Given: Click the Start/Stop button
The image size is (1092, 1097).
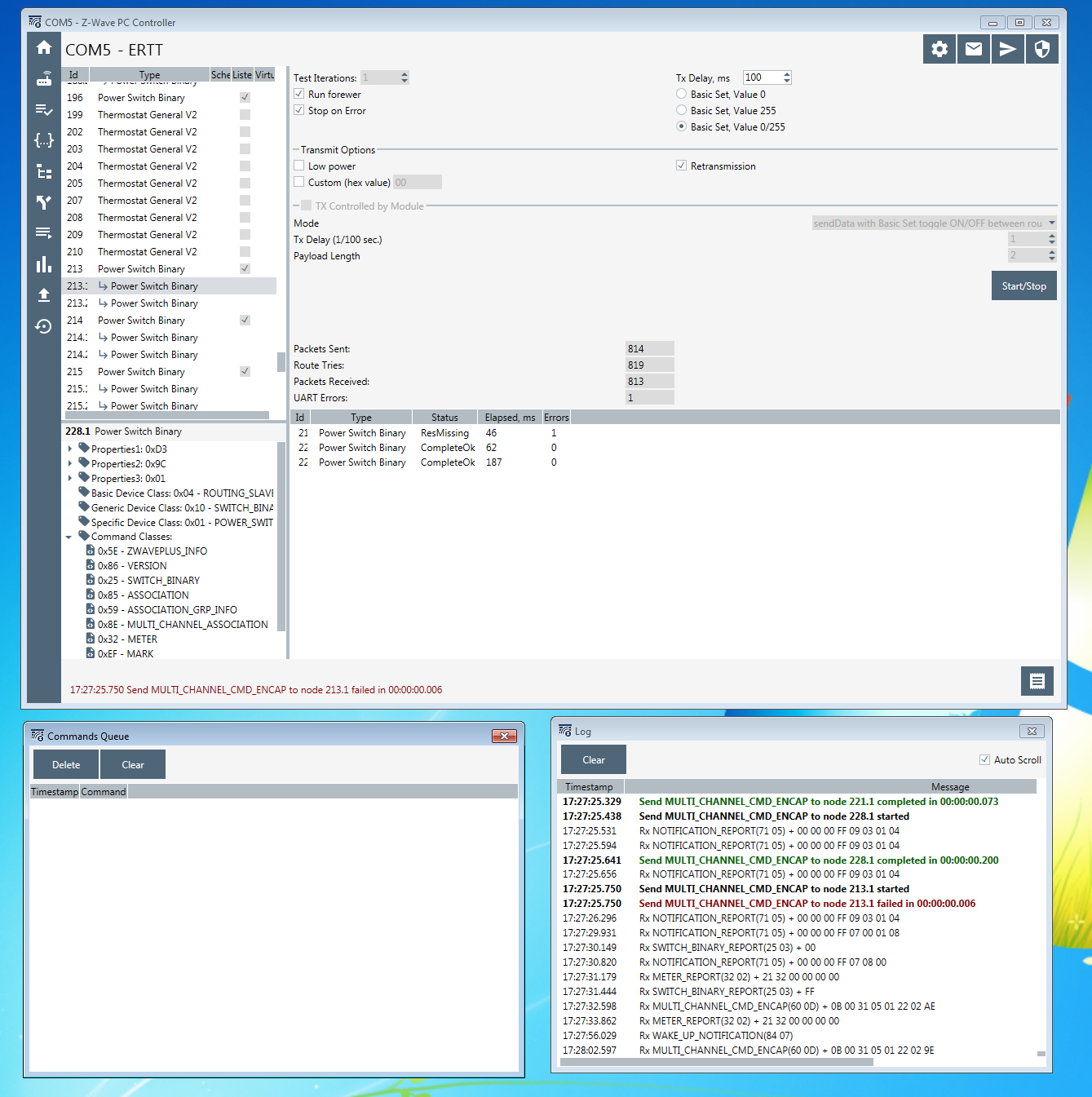Looking at the screenshot, I should [1024, 285].
